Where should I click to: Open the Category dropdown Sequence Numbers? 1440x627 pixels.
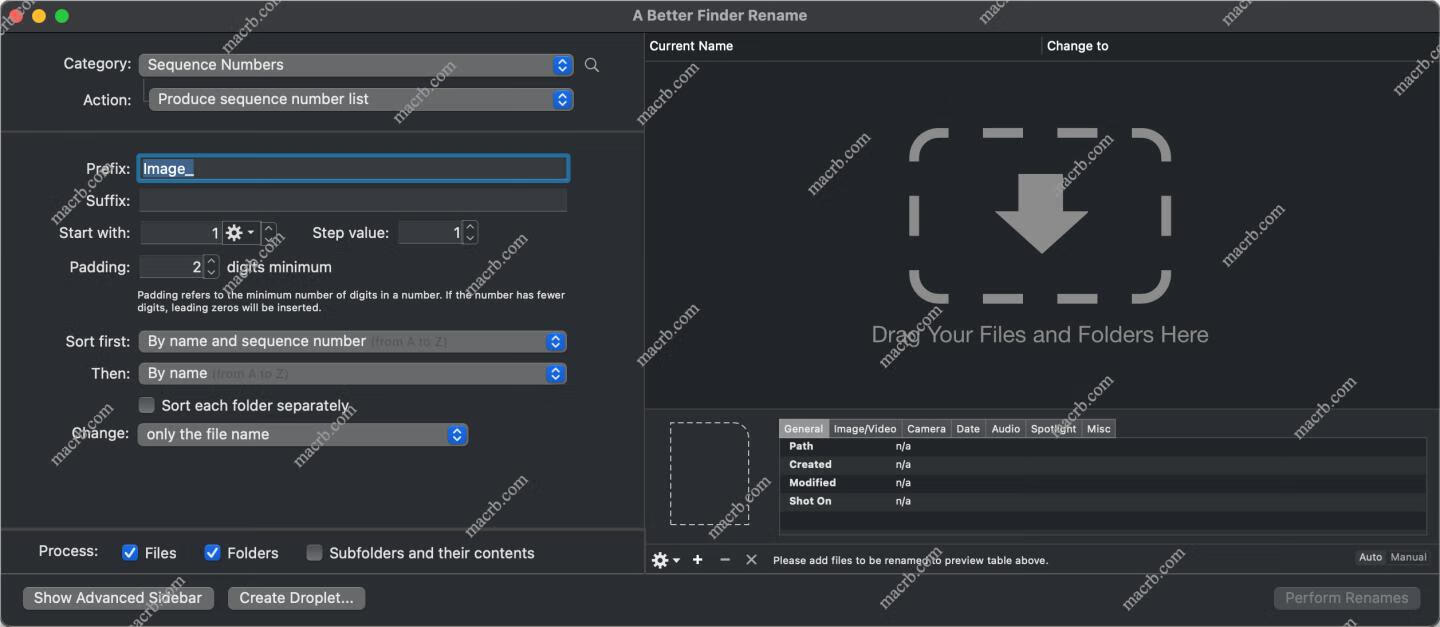356,65
